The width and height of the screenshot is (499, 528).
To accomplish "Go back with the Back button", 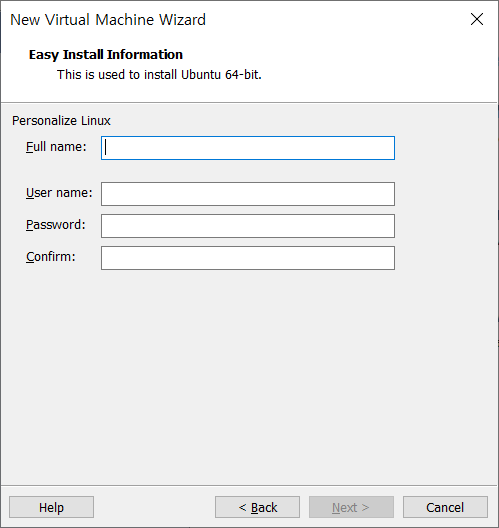I will click(x=258, y=507).
